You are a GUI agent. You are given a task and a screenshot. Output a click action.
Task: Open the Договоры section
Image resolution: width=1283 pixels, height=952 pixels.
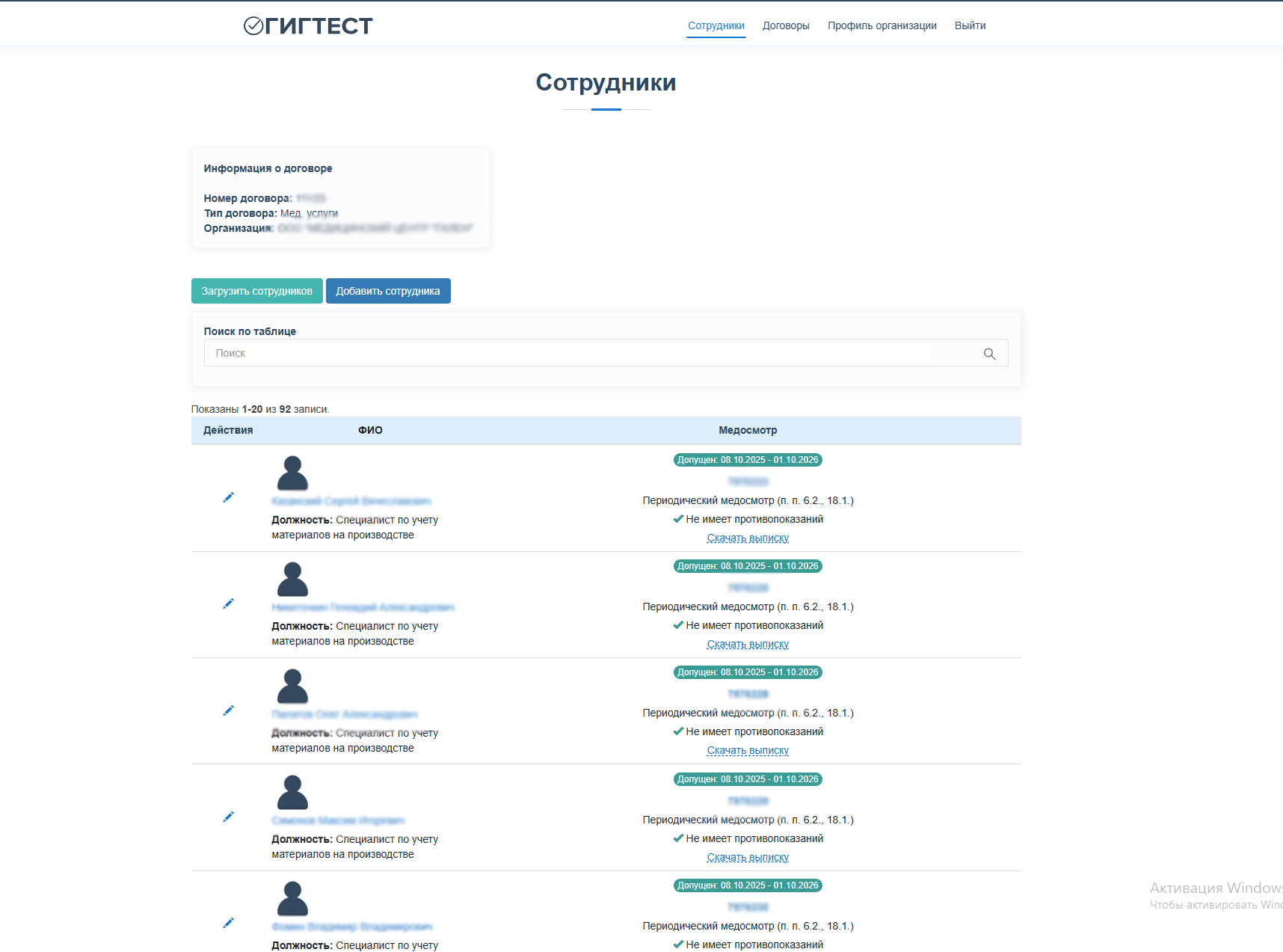click(786, 25)
